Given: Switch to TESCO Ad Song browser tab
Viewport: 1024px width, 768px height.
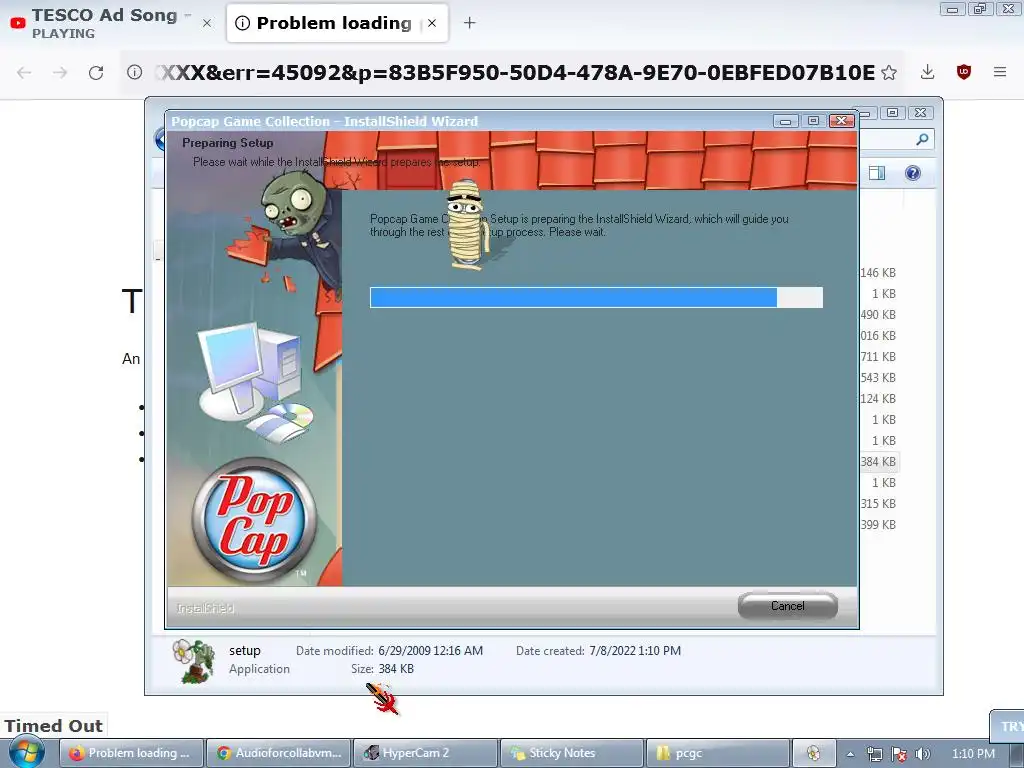Looking at the screenshot, I should click(x=102, y=24).
